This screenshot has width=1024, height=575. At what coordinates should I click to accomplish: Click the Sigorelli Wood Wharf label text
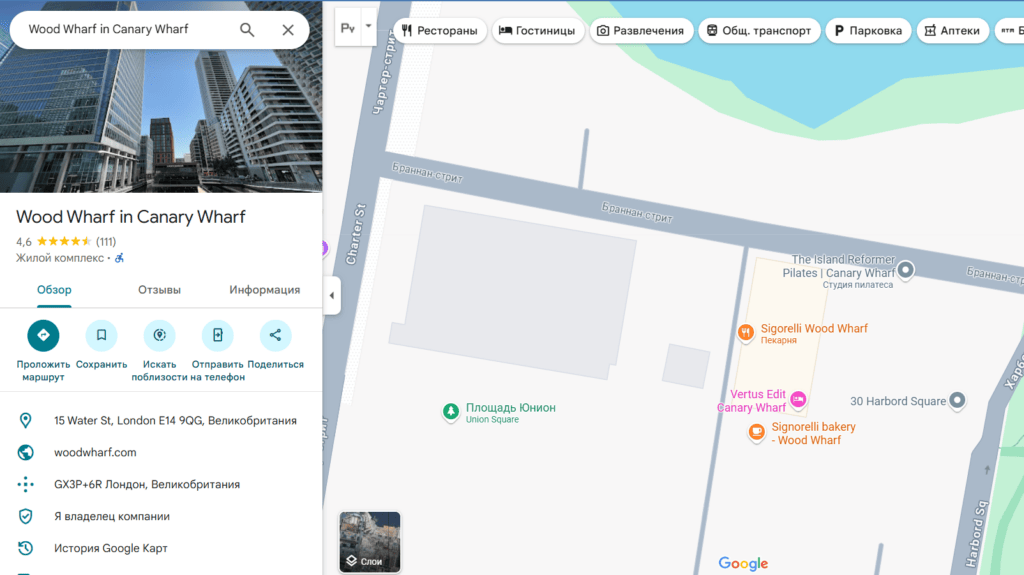(814, 329)
